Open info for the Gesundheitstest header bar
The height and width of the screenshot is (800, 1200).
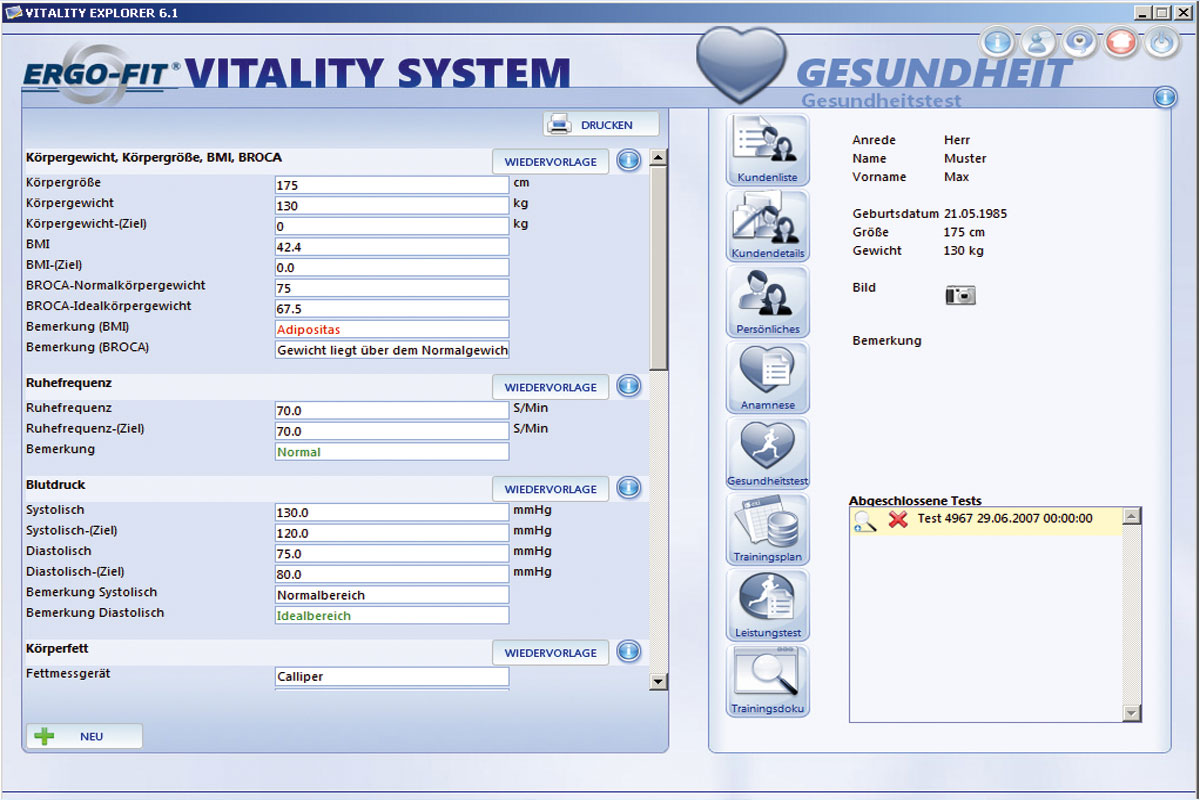[x=1164, y=97]
